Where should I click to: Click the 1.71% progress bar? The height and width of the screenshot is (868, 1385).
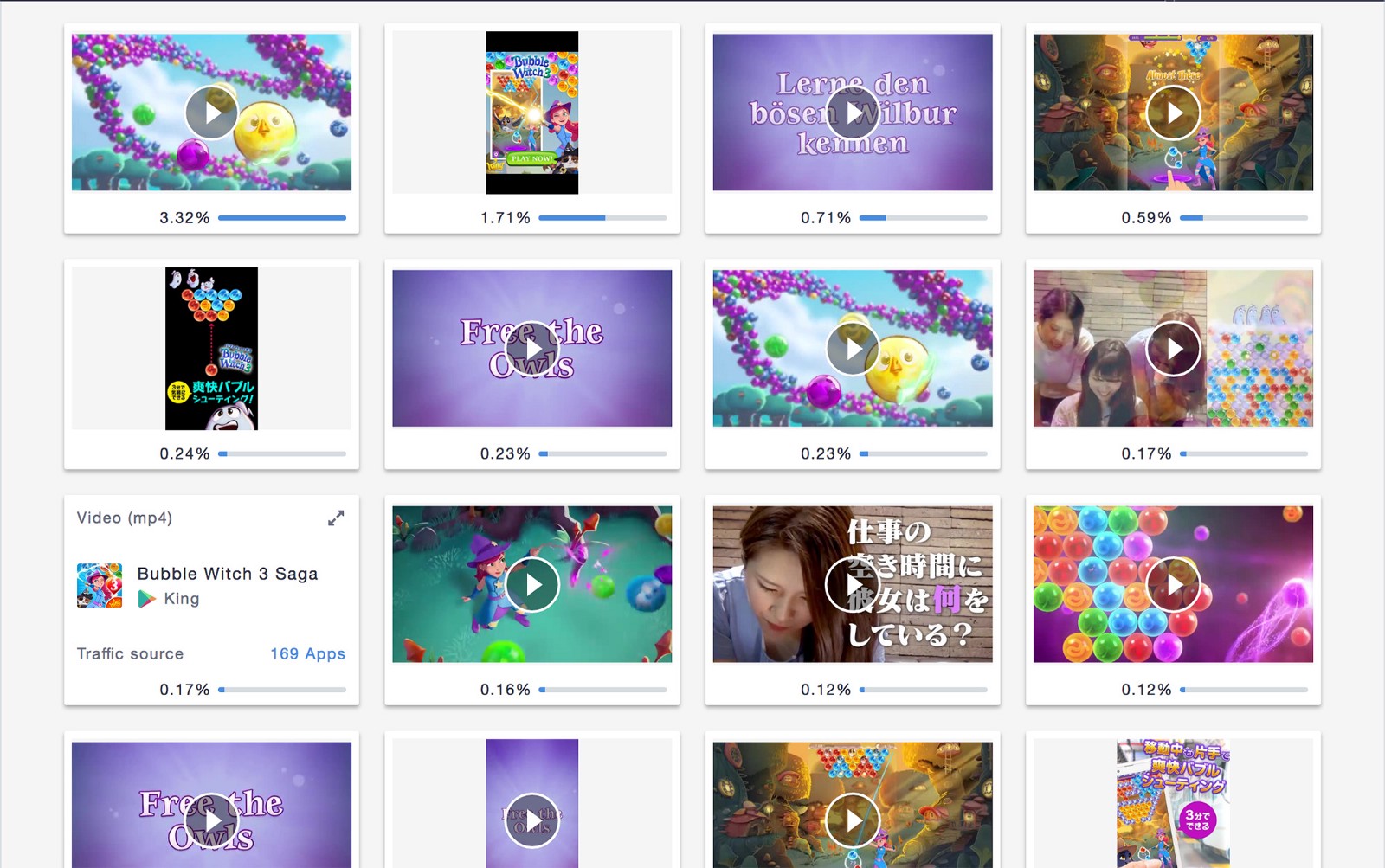(602, 218)
